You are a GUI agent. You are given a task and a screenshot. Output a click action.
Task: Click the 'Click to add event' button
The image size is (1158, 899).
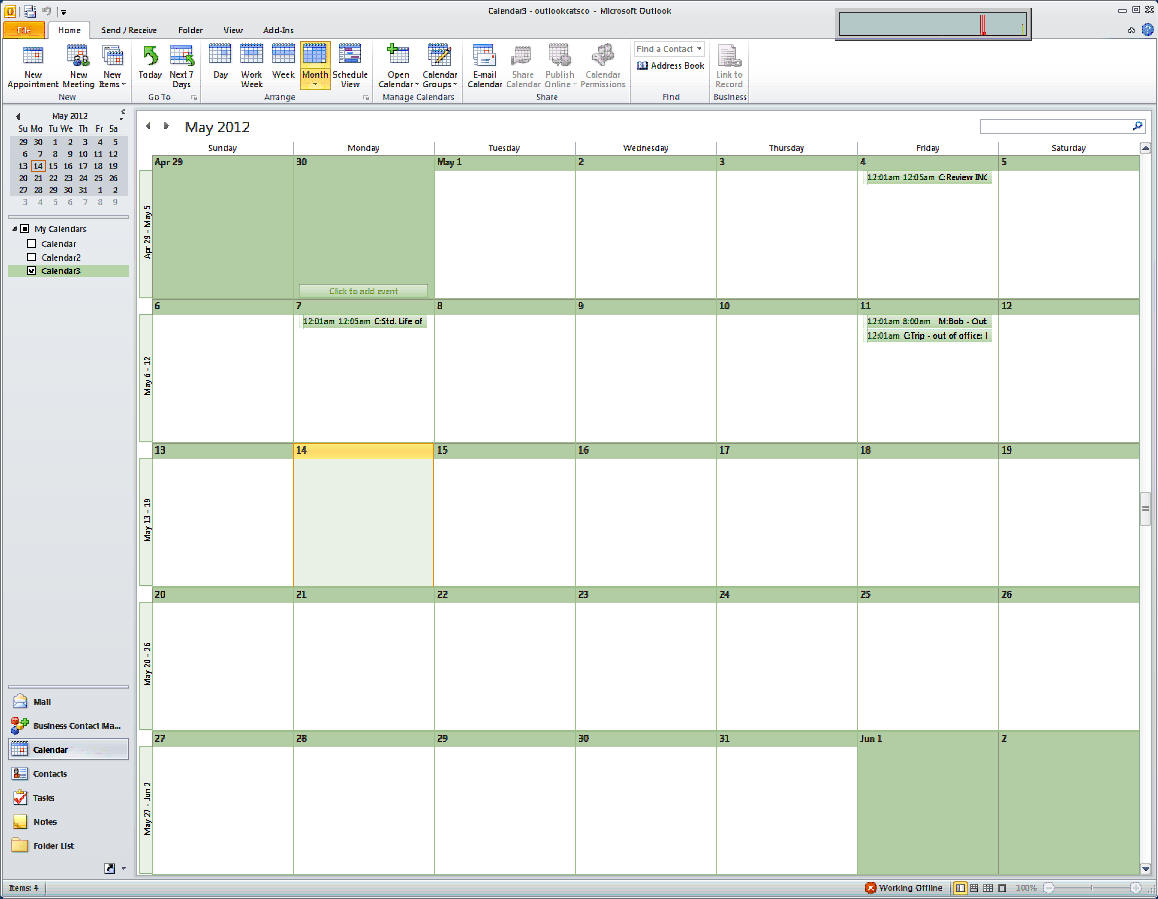pos(363,291)
